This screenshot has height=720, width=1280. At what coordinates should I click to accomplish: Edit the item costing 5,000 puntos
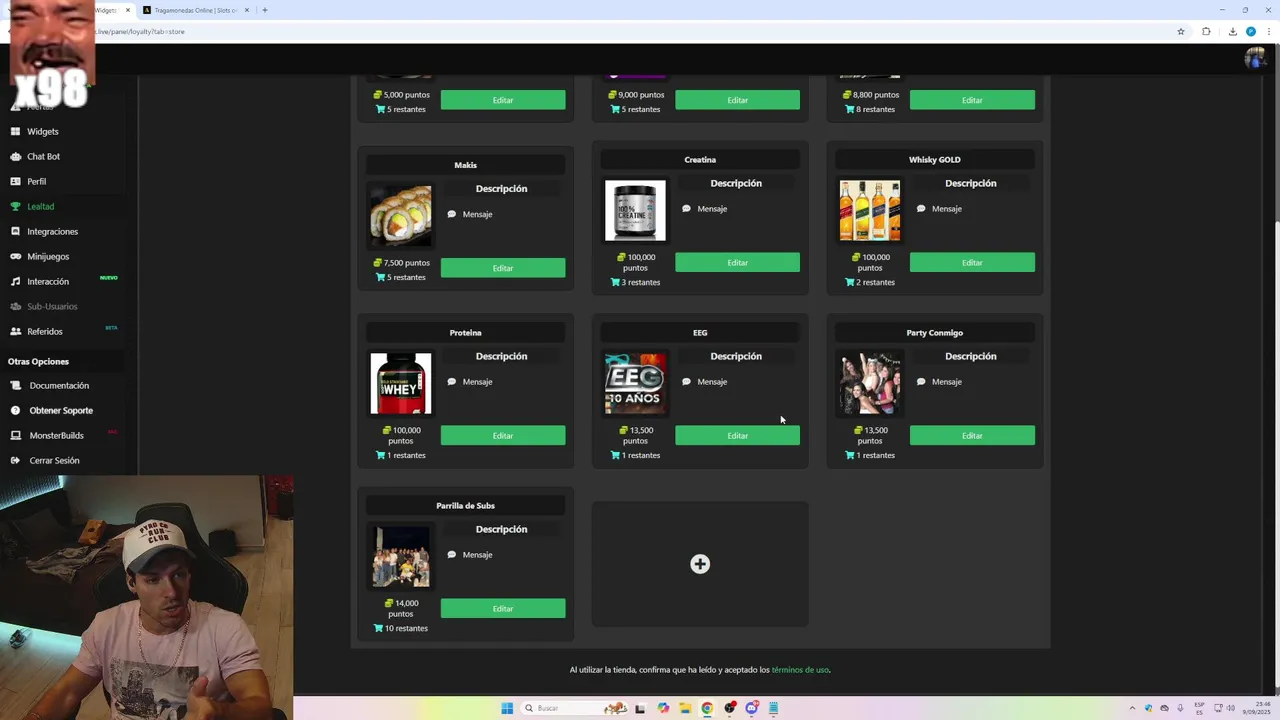pos(503,100)
